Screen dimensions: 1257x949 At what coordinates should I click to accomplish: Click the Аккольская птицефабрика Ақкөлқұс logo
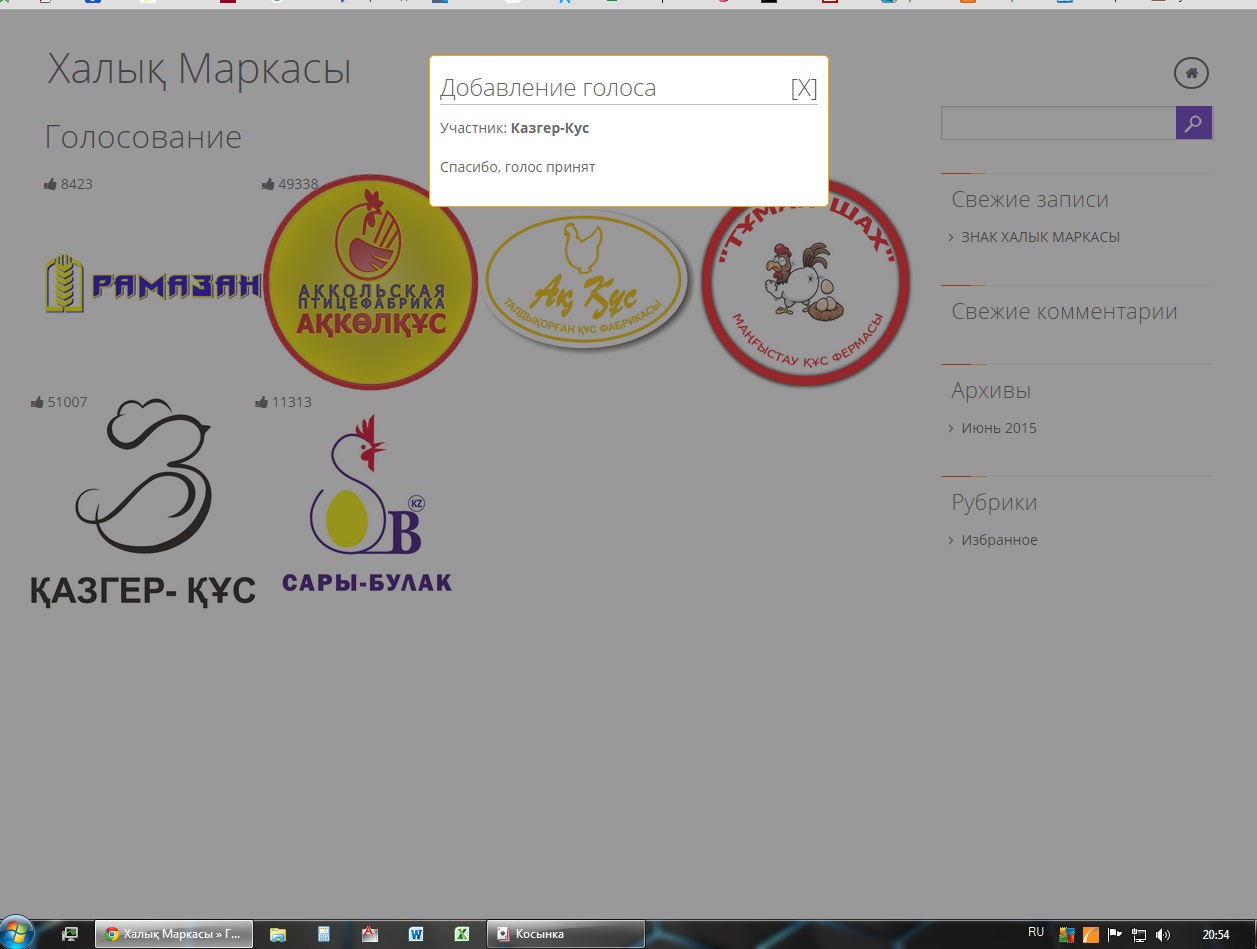click(x=371, y=282)
